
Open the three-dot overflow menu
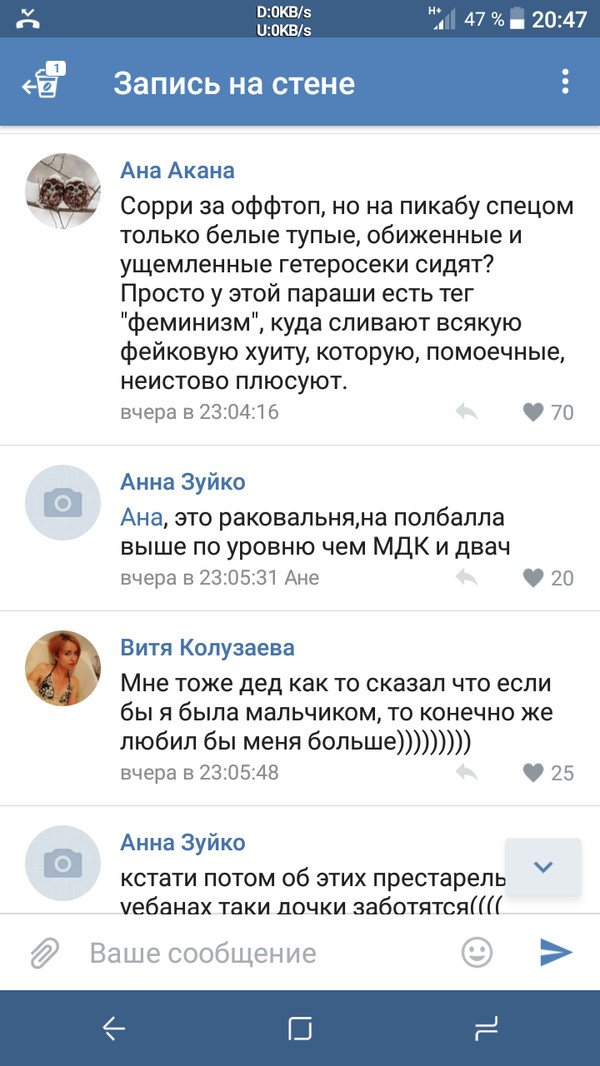[565, 82]
